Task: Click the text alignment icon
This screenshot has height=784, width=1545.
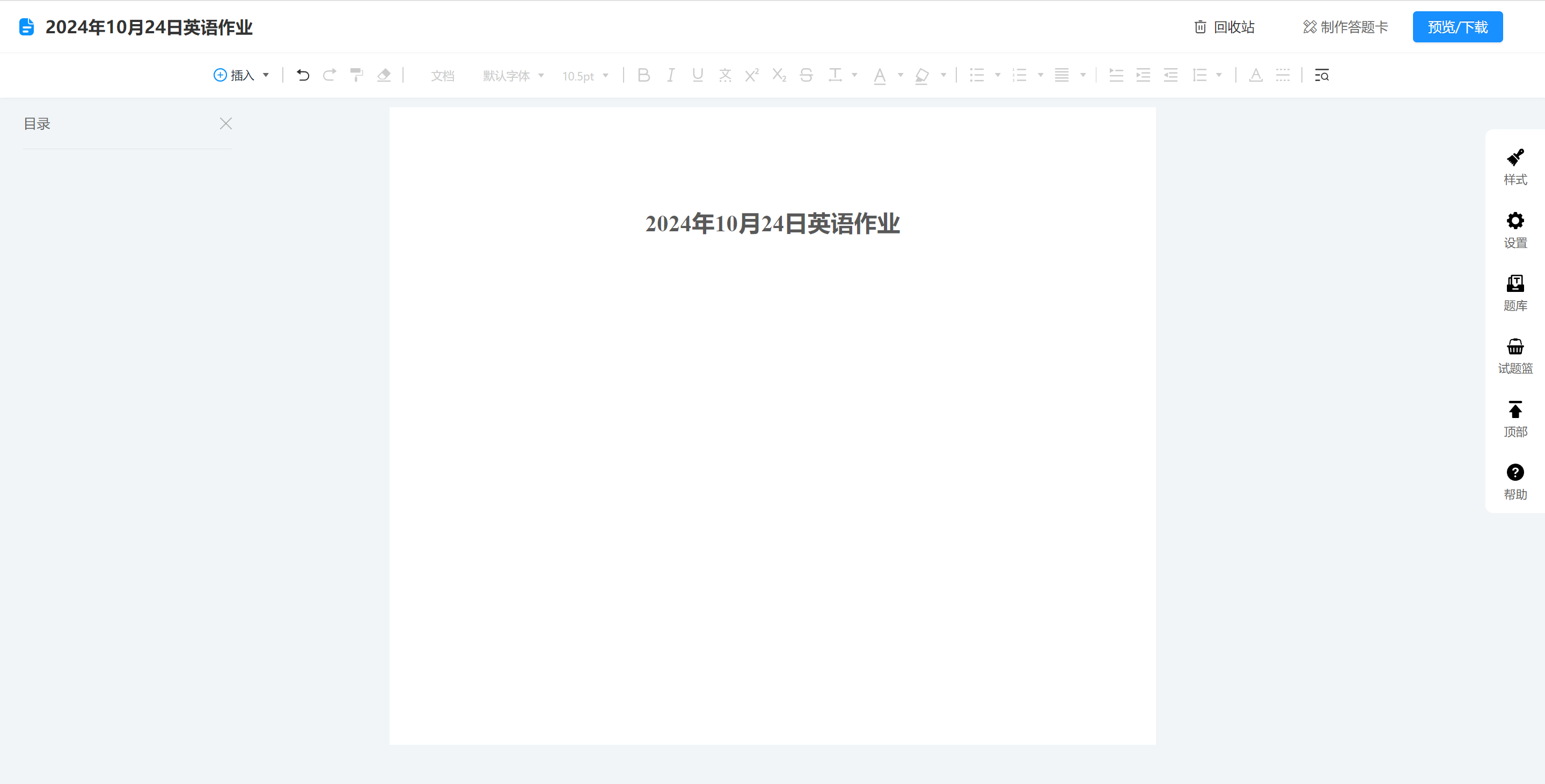Action: tap(1061, 75)
